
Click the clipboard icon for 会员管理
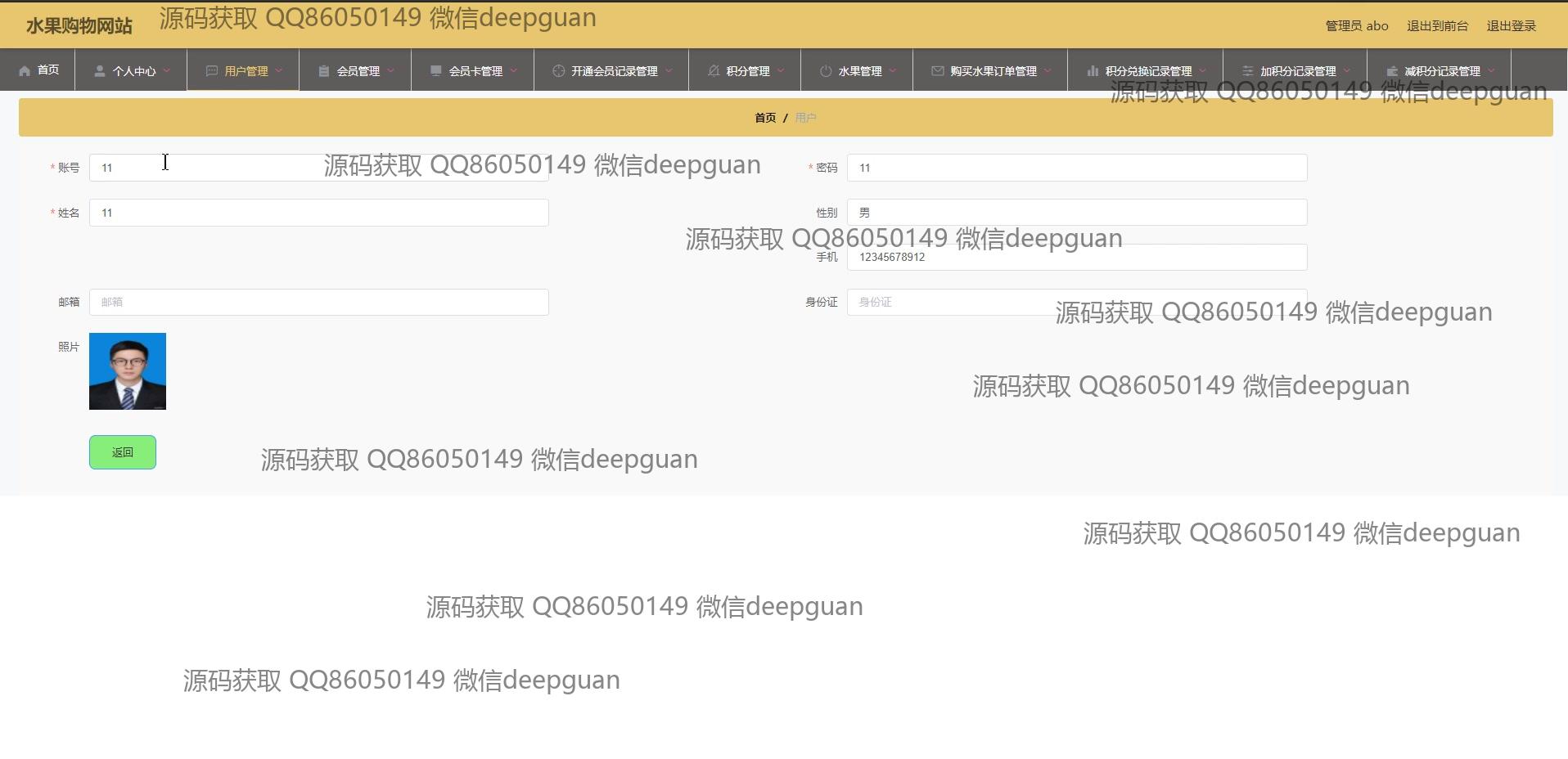(x=323, y=71)
